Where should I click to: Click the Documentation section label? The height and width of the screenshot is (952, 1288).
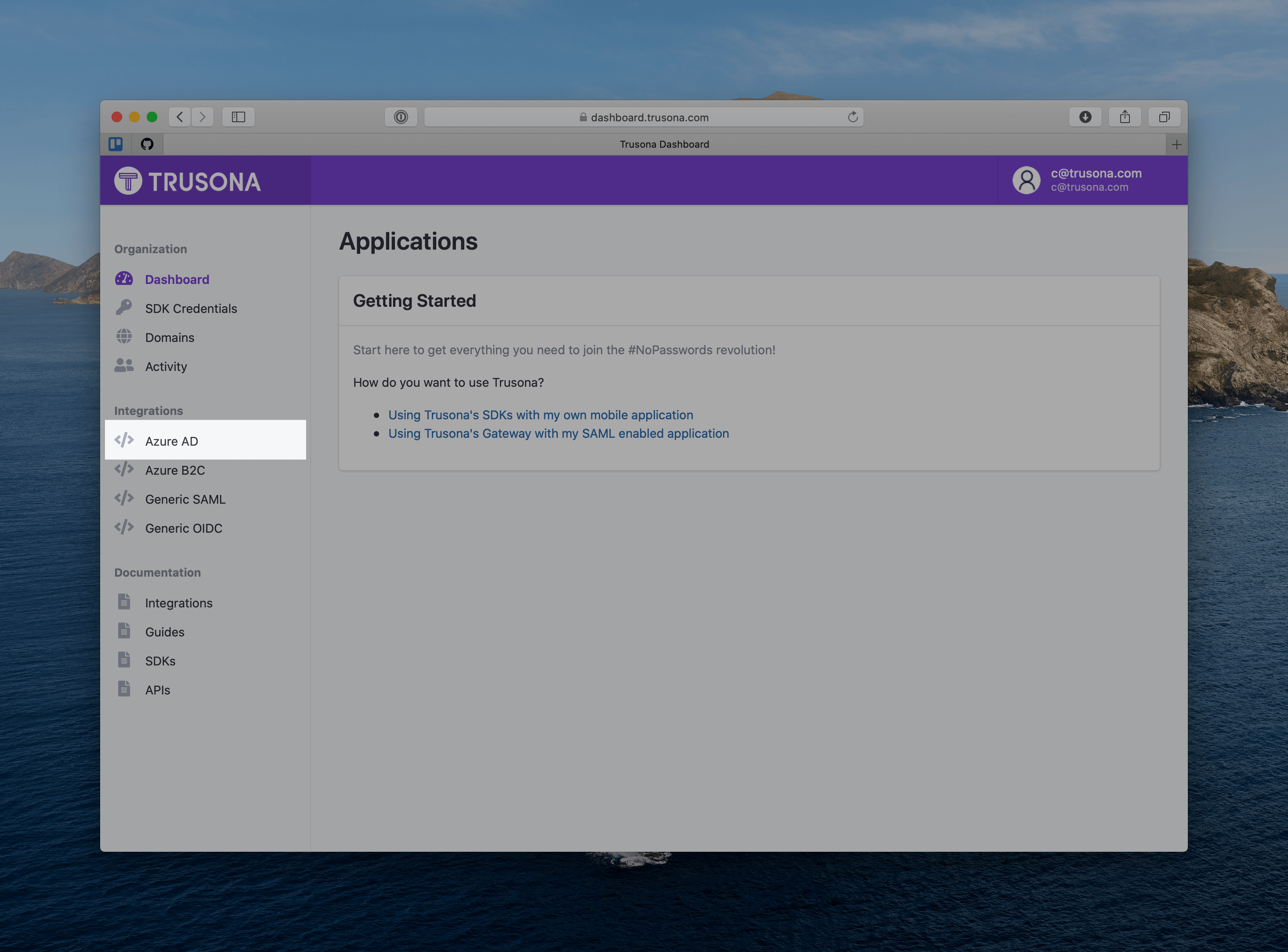[157, 572]
